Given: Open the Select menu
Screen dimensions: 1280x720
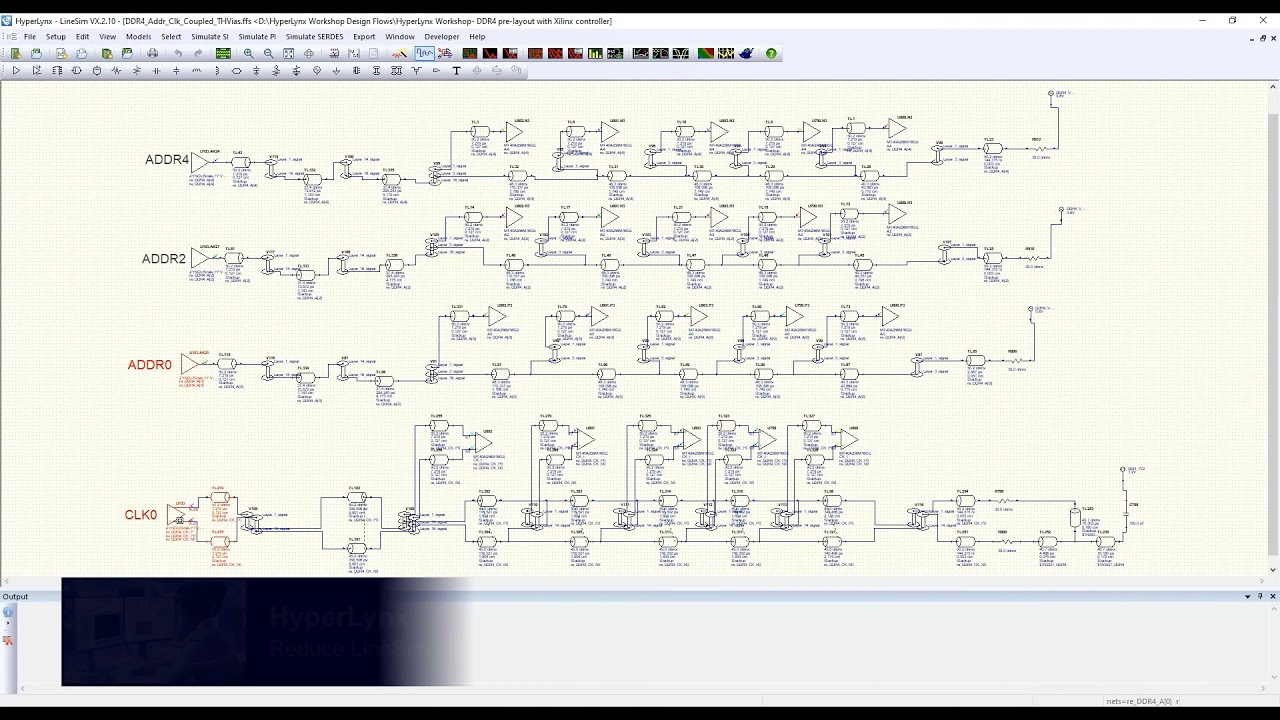Looking at the screenshot, I should pyautogui.click(x=171, y=37).
